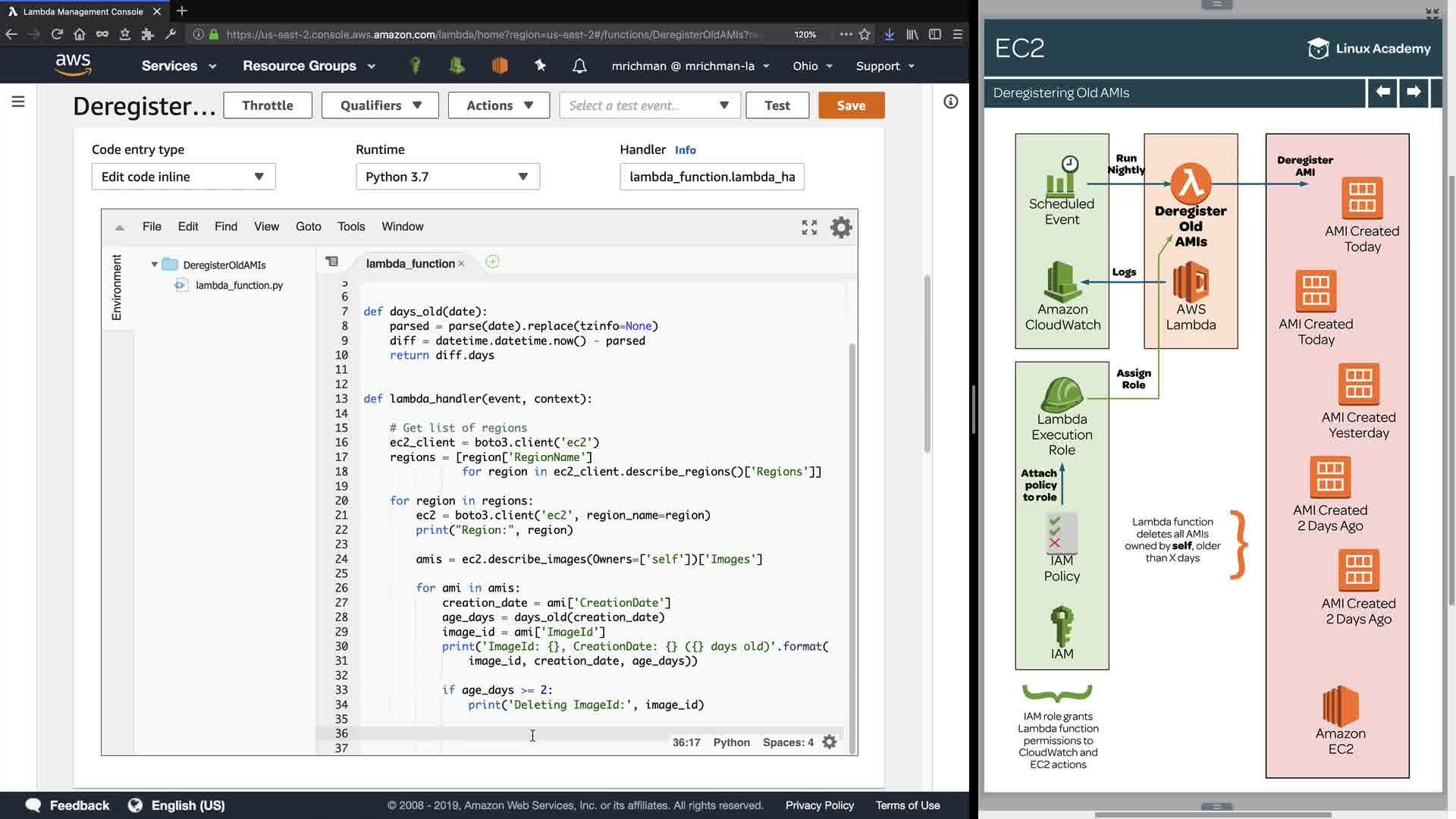
Task: Click the info circle icon
Action: [x=950, y=102]
